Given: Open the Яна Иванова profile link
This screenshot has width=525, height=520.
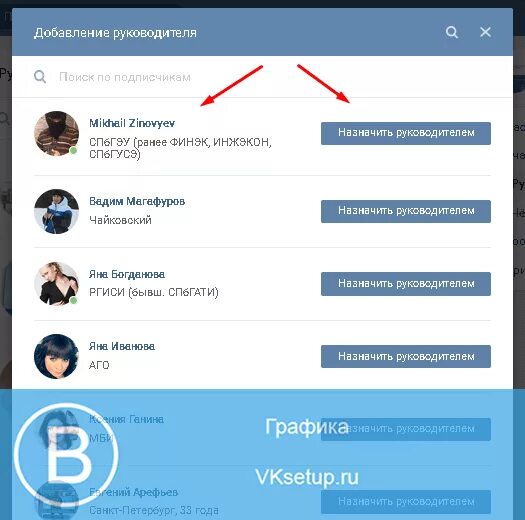Looking at the screenshot, I should pyautogui.click(x=122, y=346).
